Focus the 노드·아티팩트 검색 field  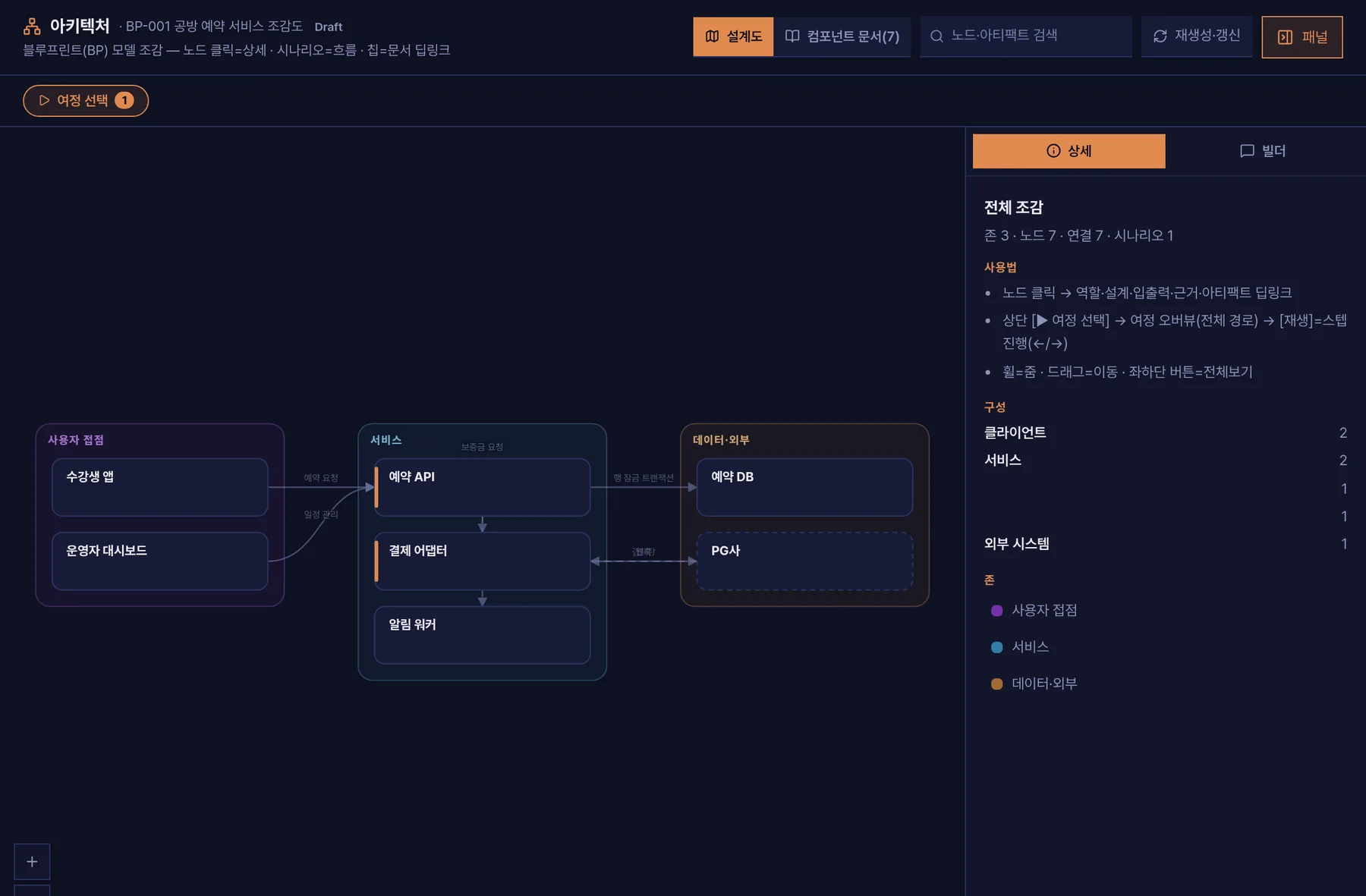[1026, 36]
